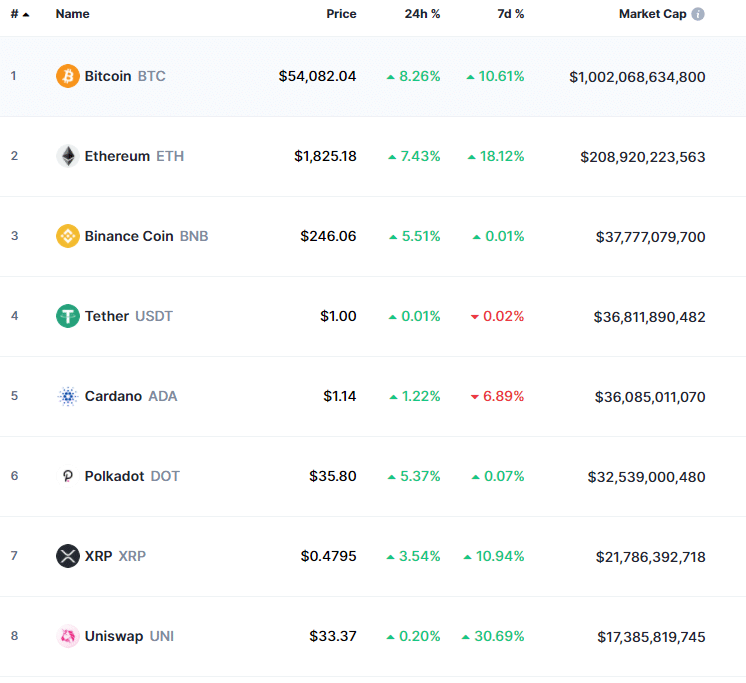Screen dimensions: 746x683
Task: Sort table by Name column header
Action: [x=72, y=14]
